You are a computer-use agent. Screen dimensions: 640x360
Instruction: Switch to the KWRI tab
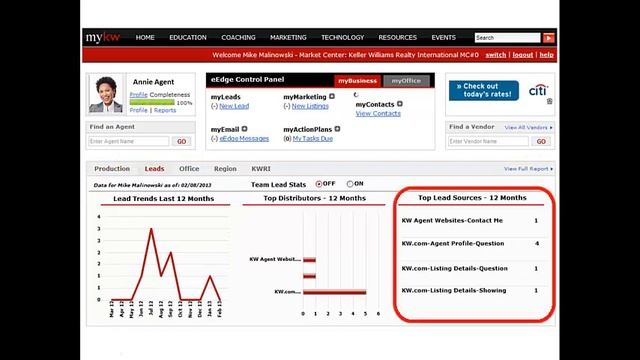tap(261, 169)
